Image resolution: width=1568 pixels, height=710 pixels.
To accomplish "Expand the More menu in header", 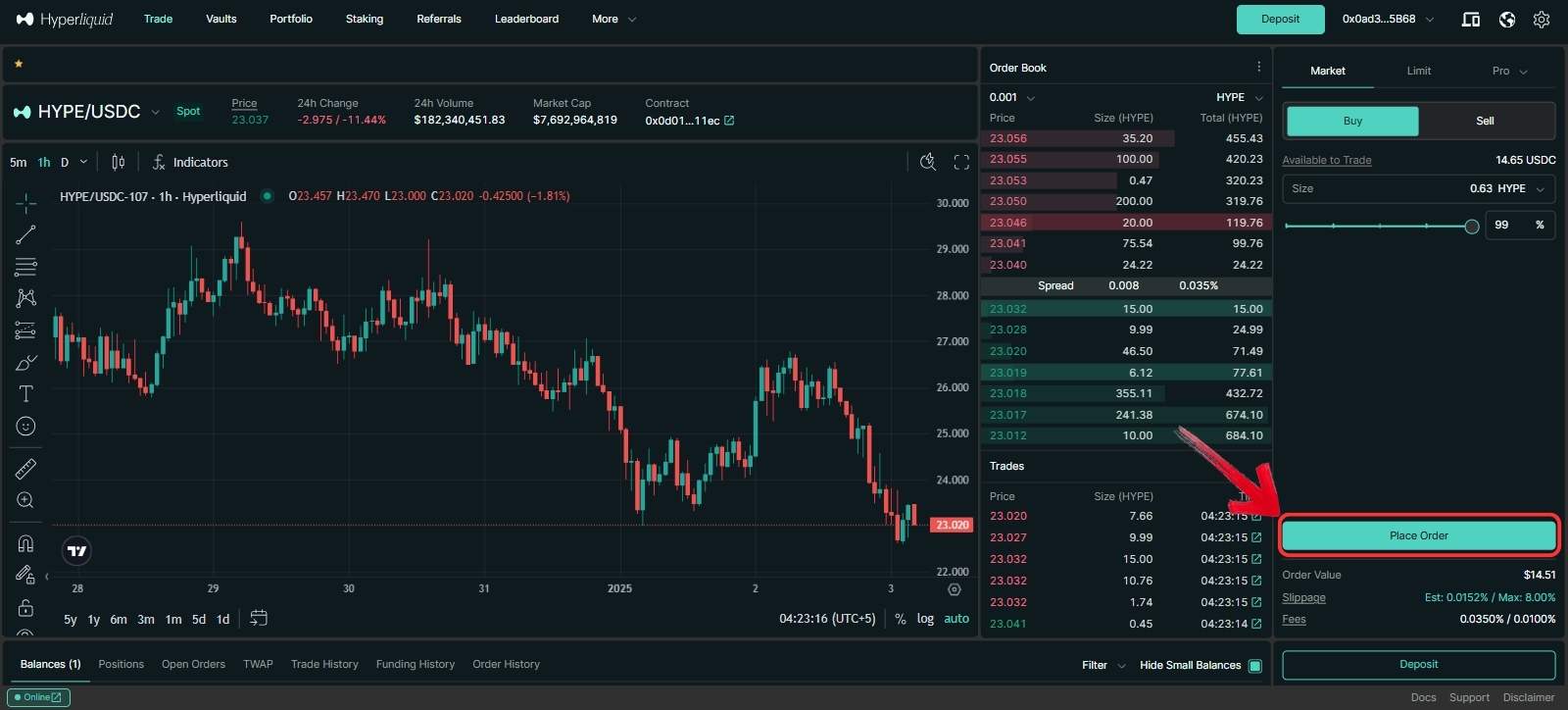I will (613, 19).
